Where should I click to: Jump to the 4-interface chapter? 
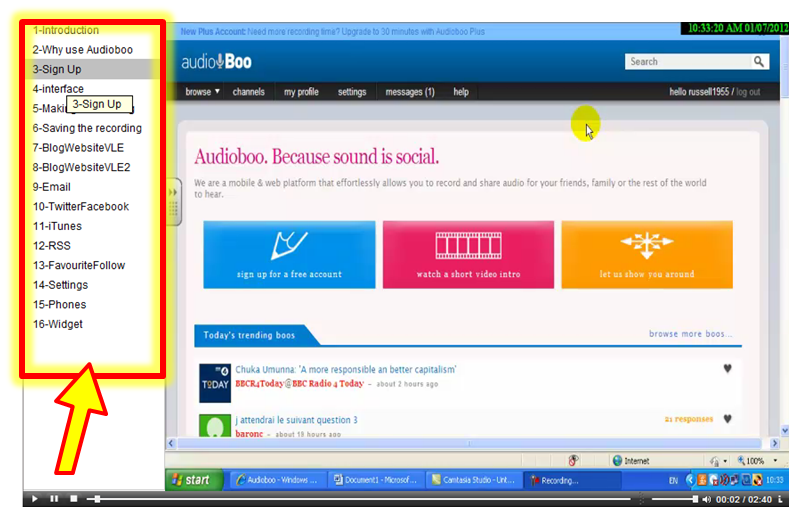coord(58,89)
